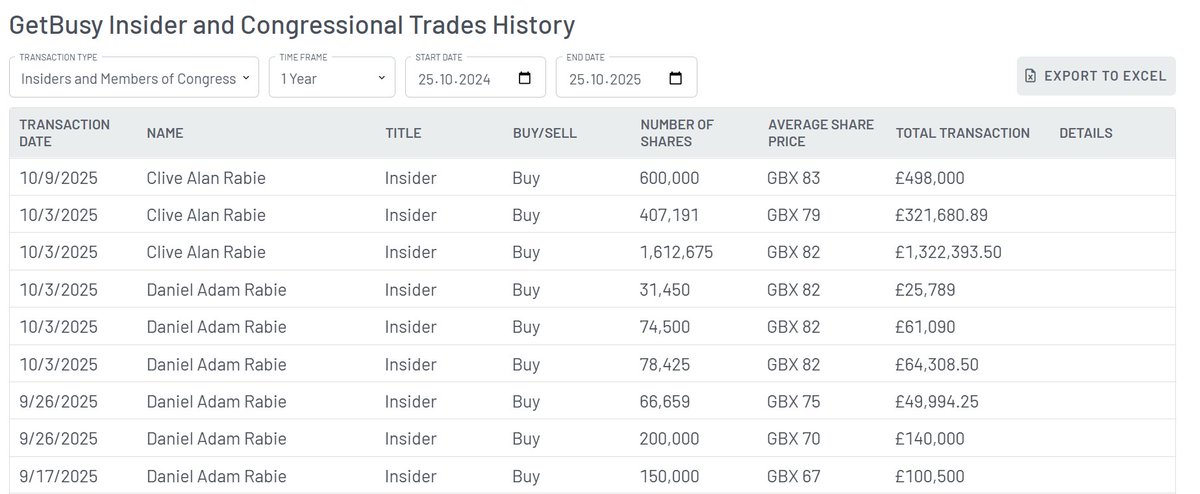Screen dimensions: 1200x494
Task: Click the Average Share Price column header
Action: point(820,133)
